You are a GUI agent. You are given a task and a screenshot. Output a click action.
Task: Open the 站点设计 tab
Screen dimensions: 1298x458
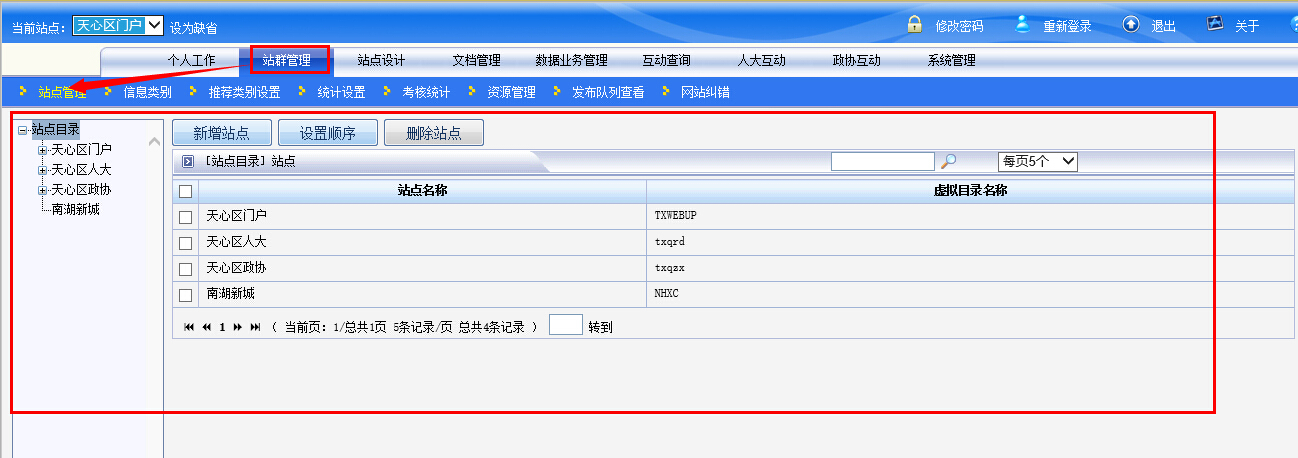coord(382,60)
